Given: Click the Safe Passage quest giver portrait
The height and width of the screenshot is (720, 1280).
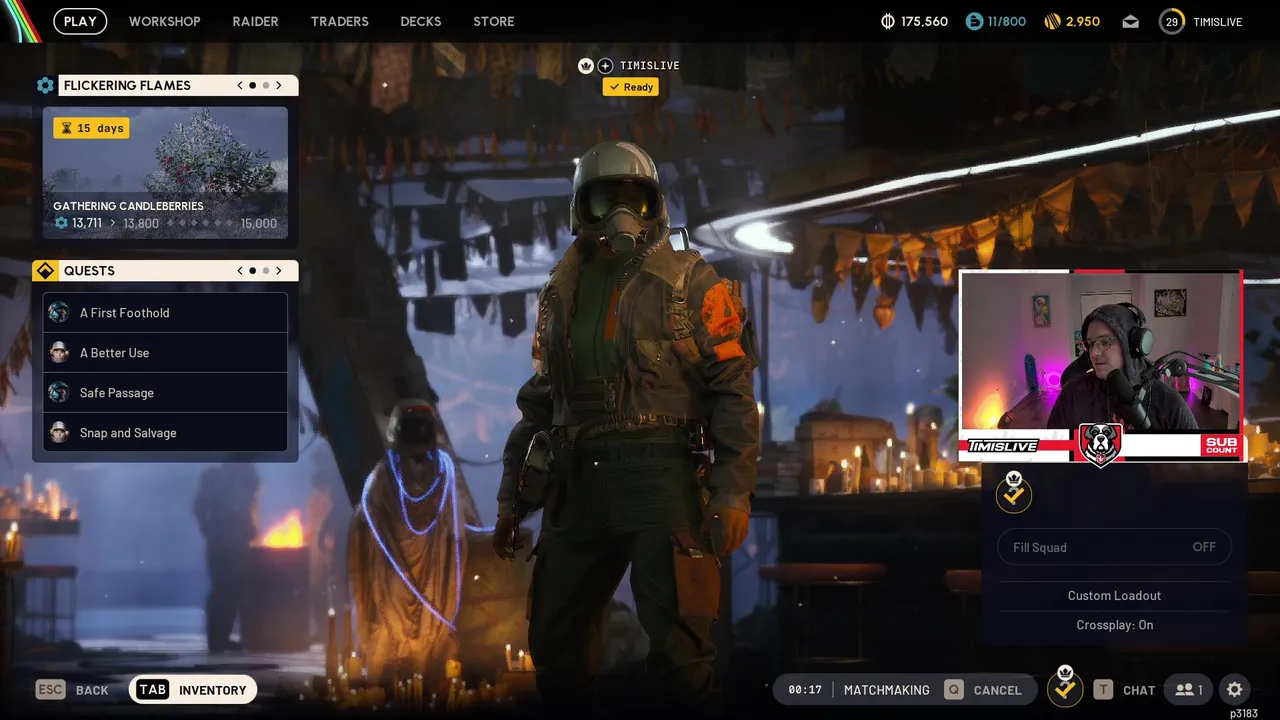Looking at the screenshot, I should 59,393.
